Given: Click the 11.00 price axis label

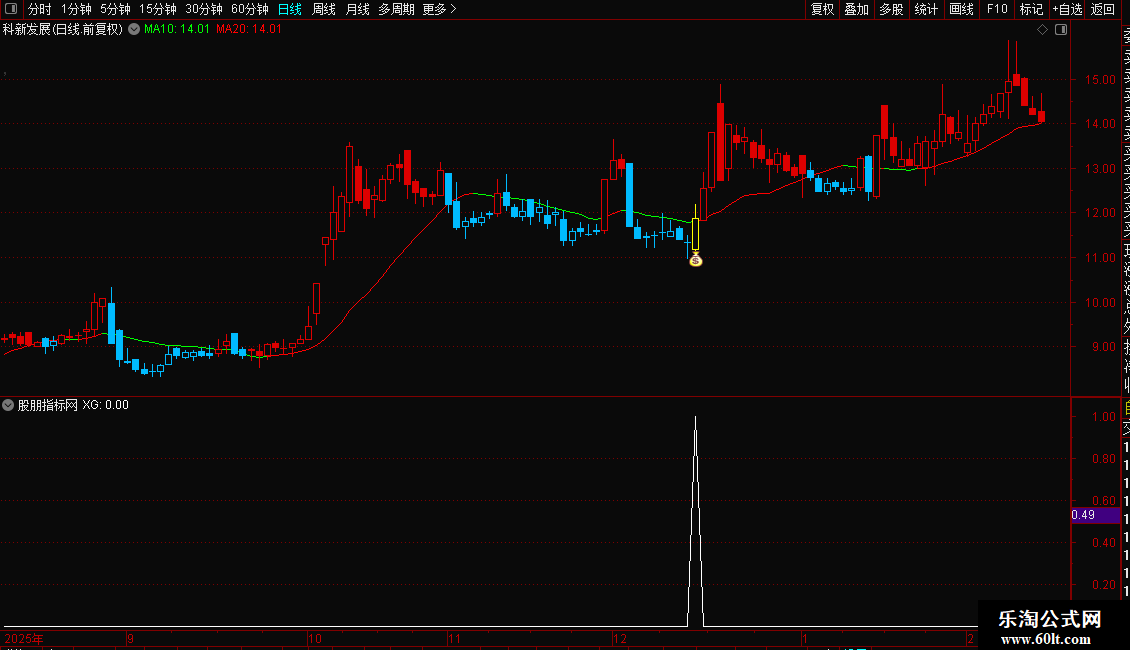Looking at the screenshot, I should coord(1100,257).
